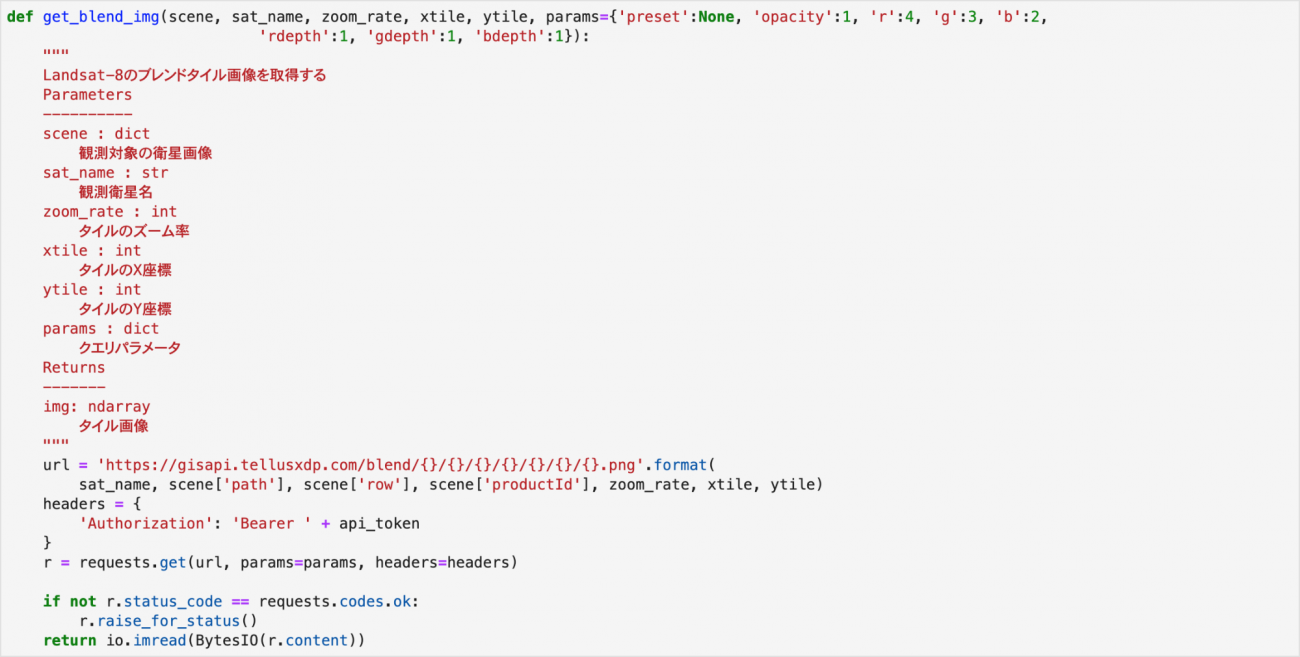The width and height of the screenshot is (1300, 657).
Task: Click 'zoom_rate : int' docstring entry
Action: coord(110,212)
